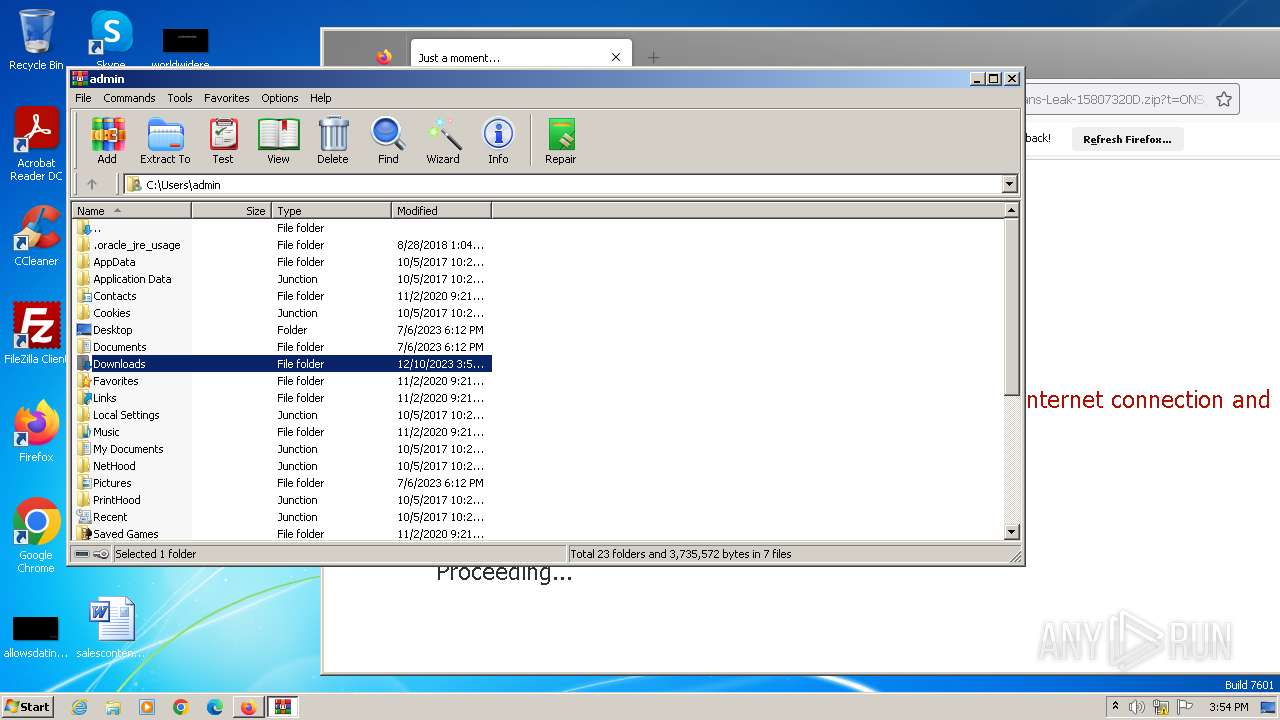Click Chrome icon in taskbar
The width and height of the screenshot is (1280, 720).
coord(181,707)
